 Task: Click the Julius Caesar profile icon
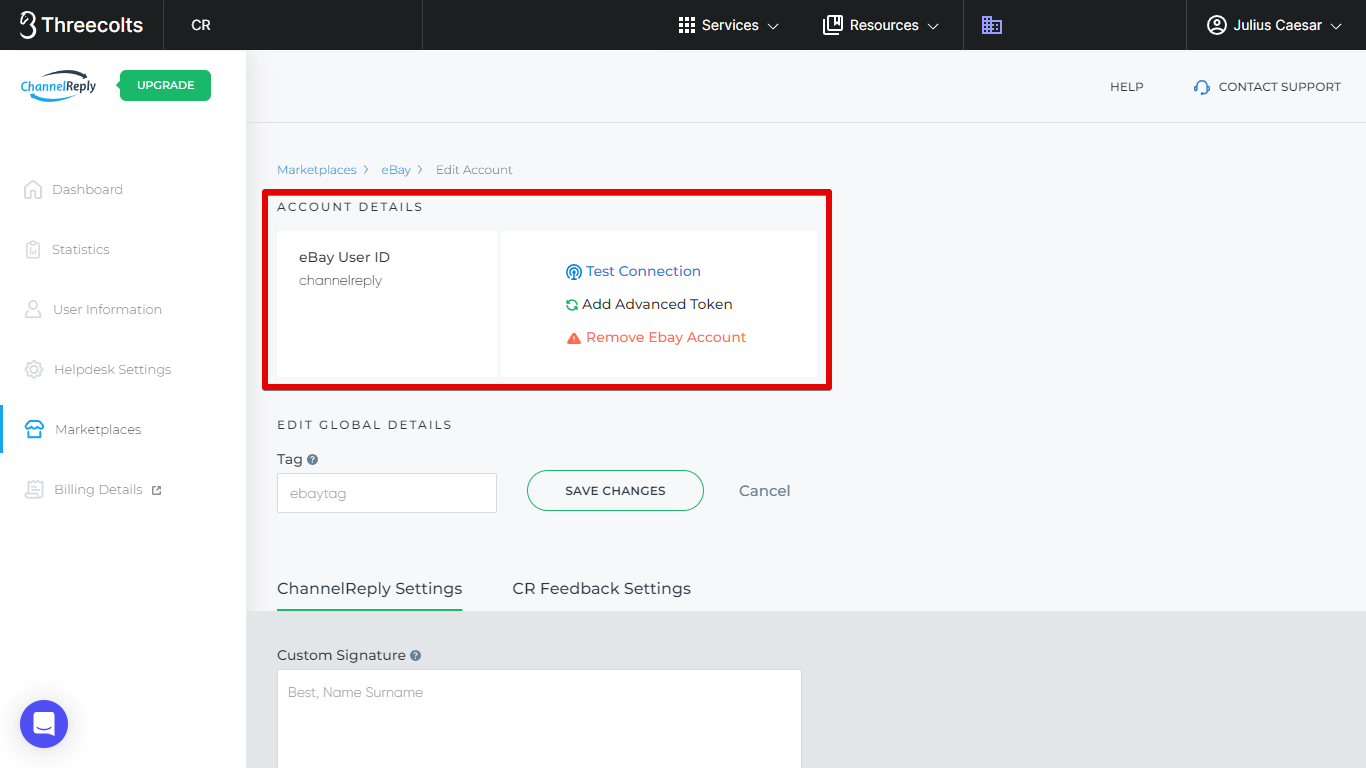[x=1216, y=25]
